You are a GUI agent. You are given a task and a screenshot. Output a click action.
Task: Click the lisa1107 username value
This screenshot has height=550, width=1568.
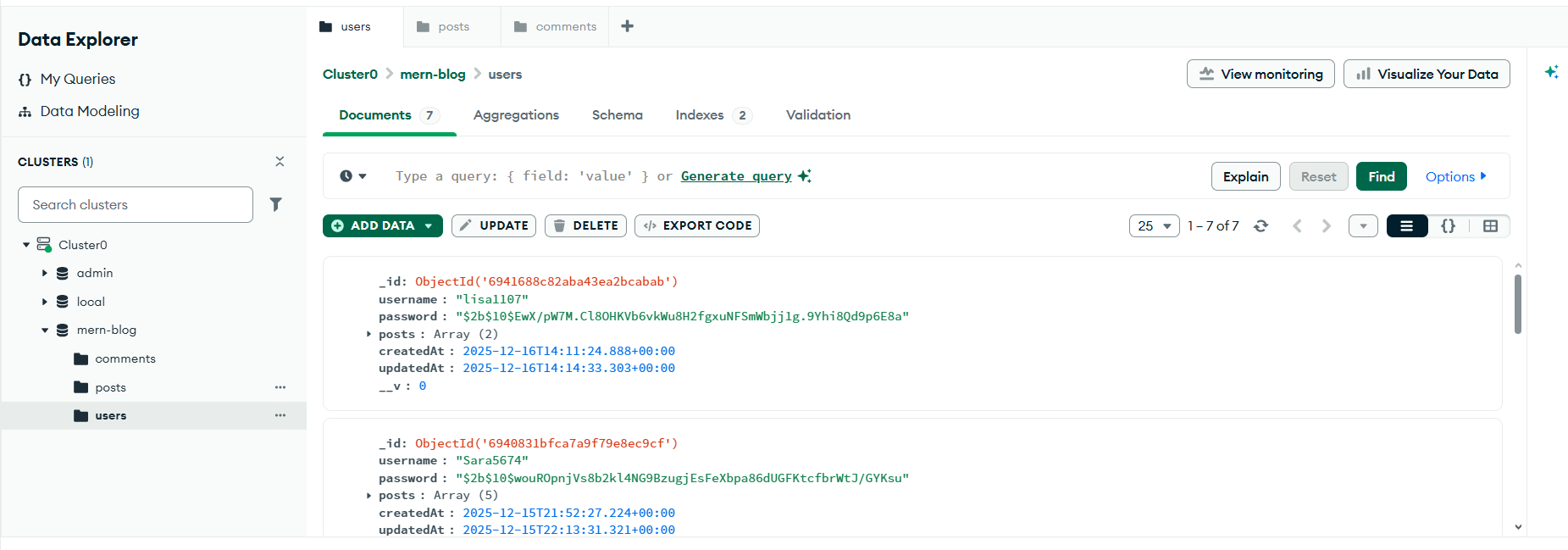click(492, 299)
